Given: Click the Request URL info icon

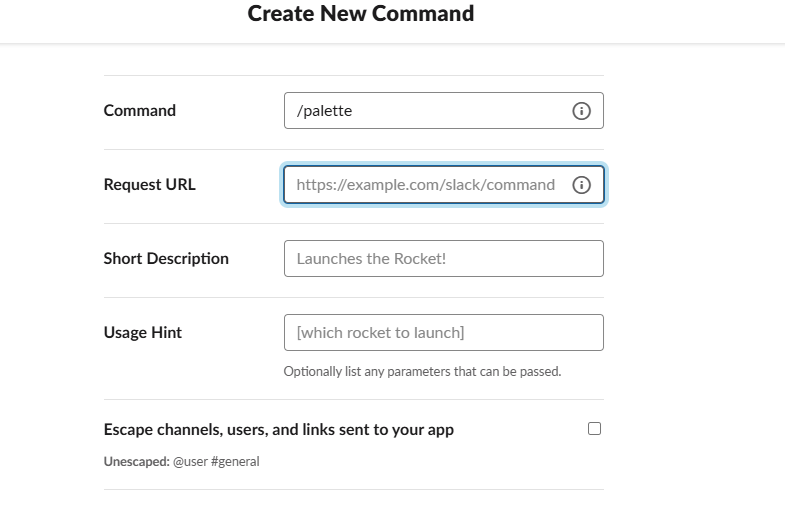Looking at the screenshot, I should coord(581,185).
